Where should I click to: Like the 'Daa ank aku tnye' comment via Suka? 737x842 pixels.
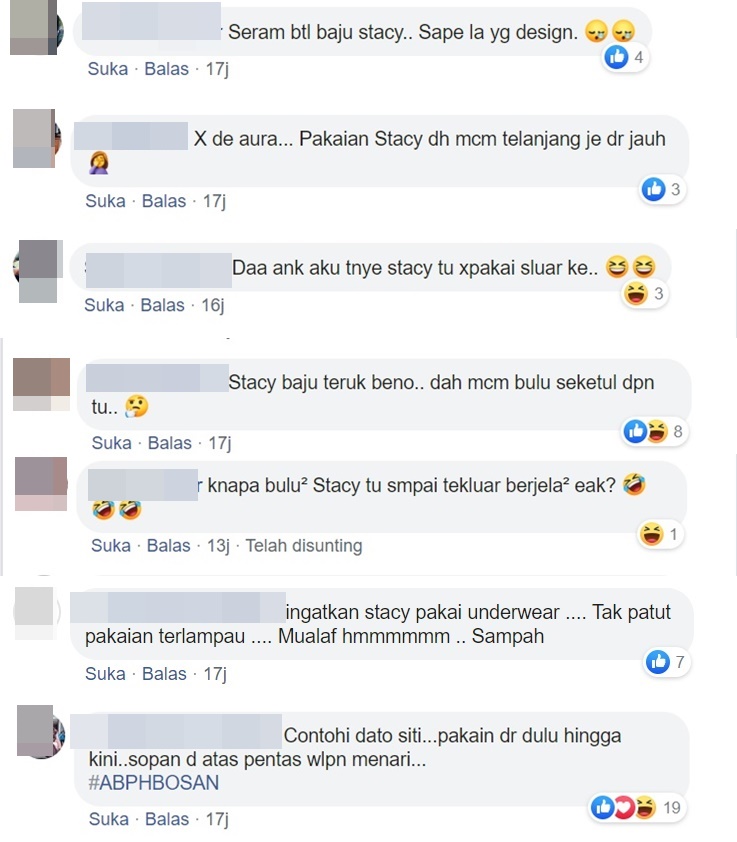coord(104,305)
